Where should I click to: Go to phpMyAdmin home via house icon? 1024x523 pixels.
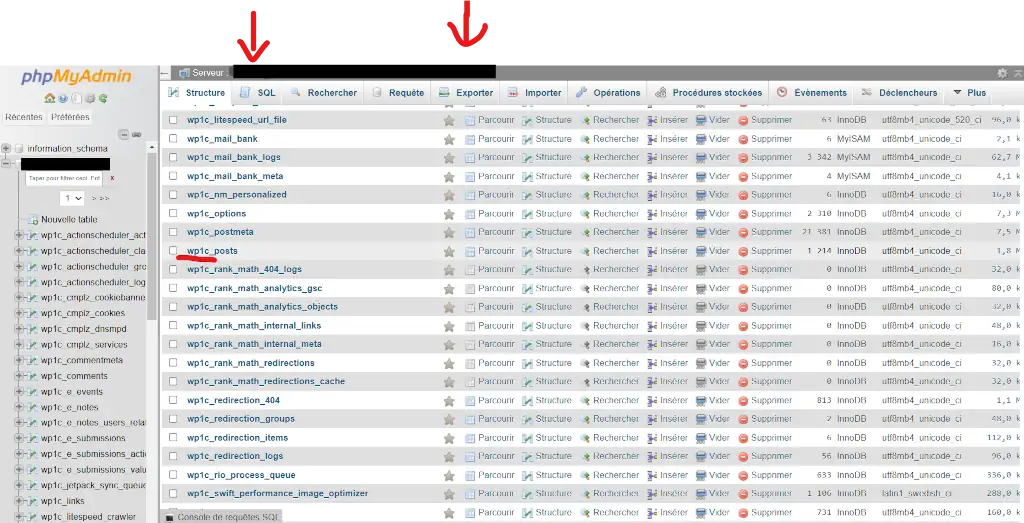(x=50, y=99)
